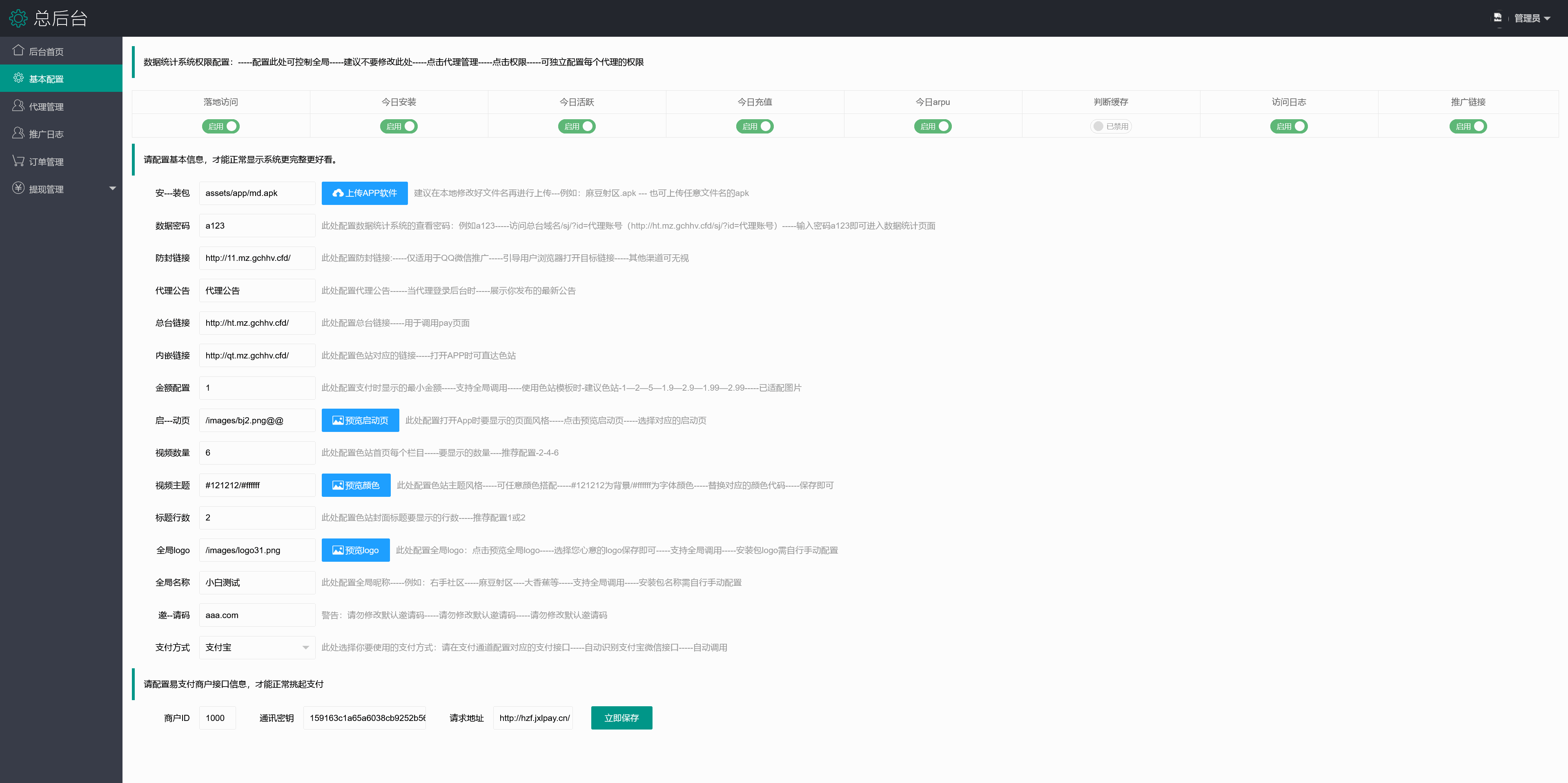Click the gear logo icon beside 总后台

point(18,18)
